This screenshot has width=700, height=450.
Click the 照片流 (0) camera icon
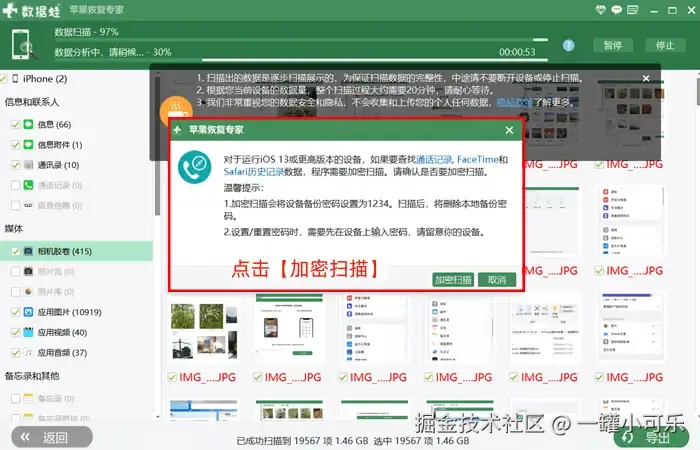point(28,271)
